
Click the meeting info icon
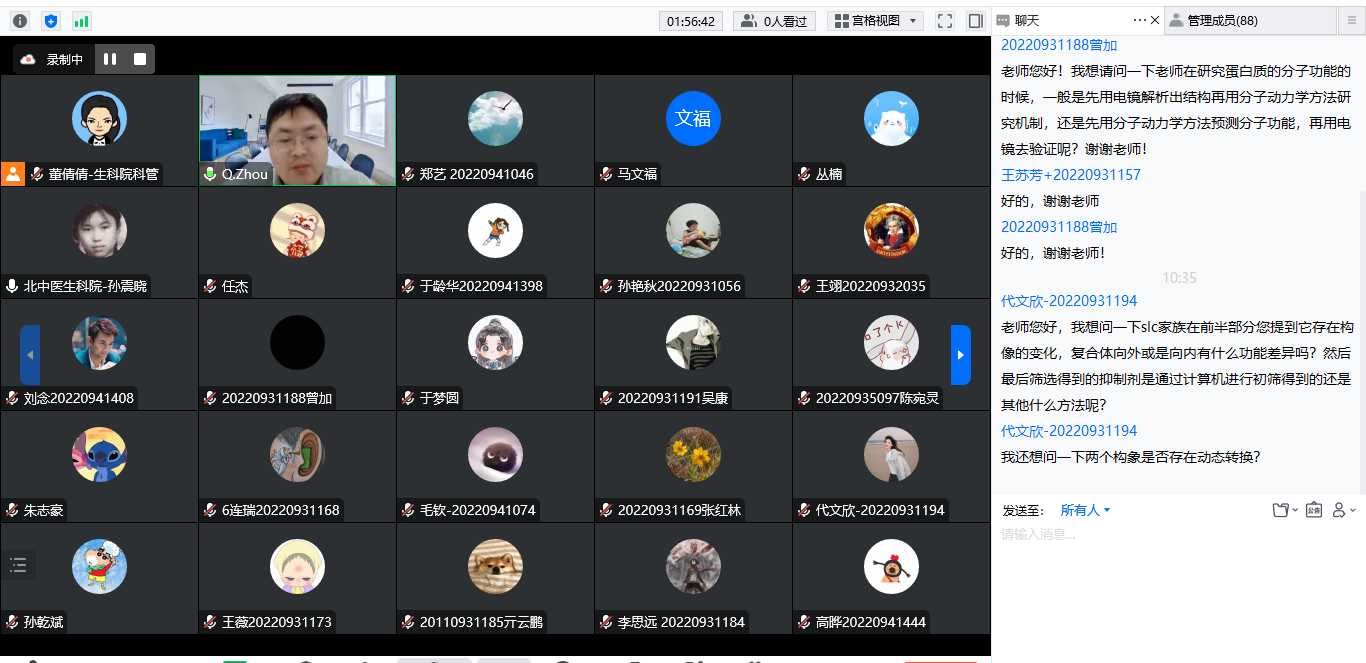point(20,21)
